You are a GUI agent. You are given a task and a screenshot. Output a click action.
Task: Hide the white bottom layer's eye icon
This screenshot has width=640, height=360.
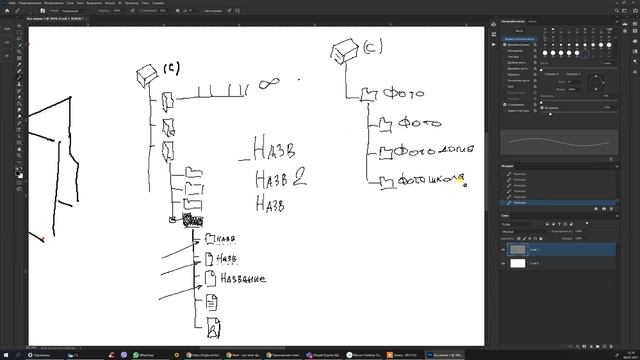pos(503,263)
